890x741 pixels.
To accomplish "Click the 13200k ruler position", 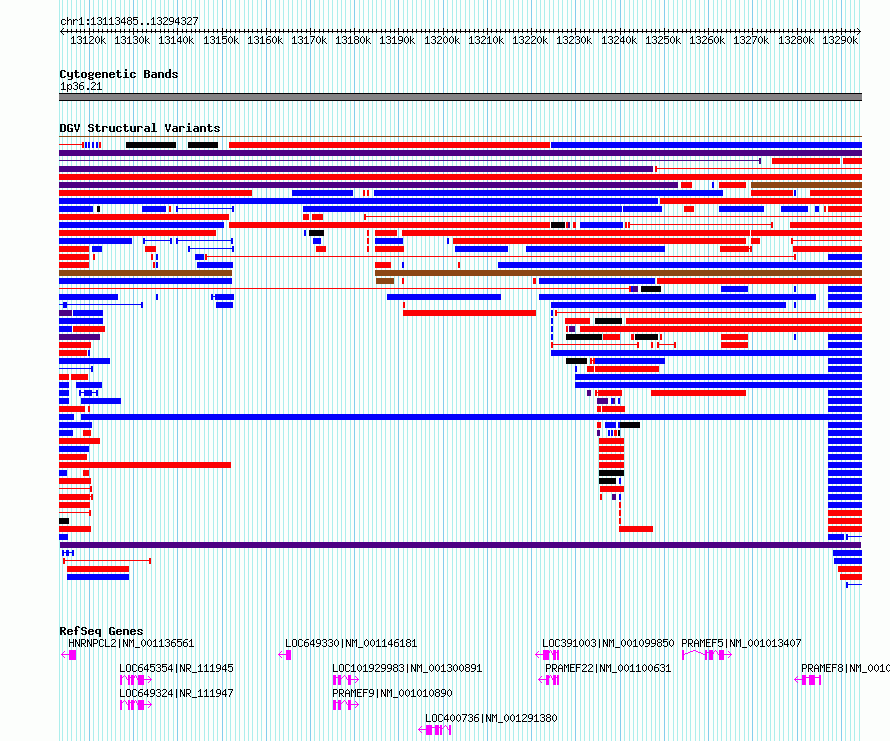I will (x=442, y=40).
